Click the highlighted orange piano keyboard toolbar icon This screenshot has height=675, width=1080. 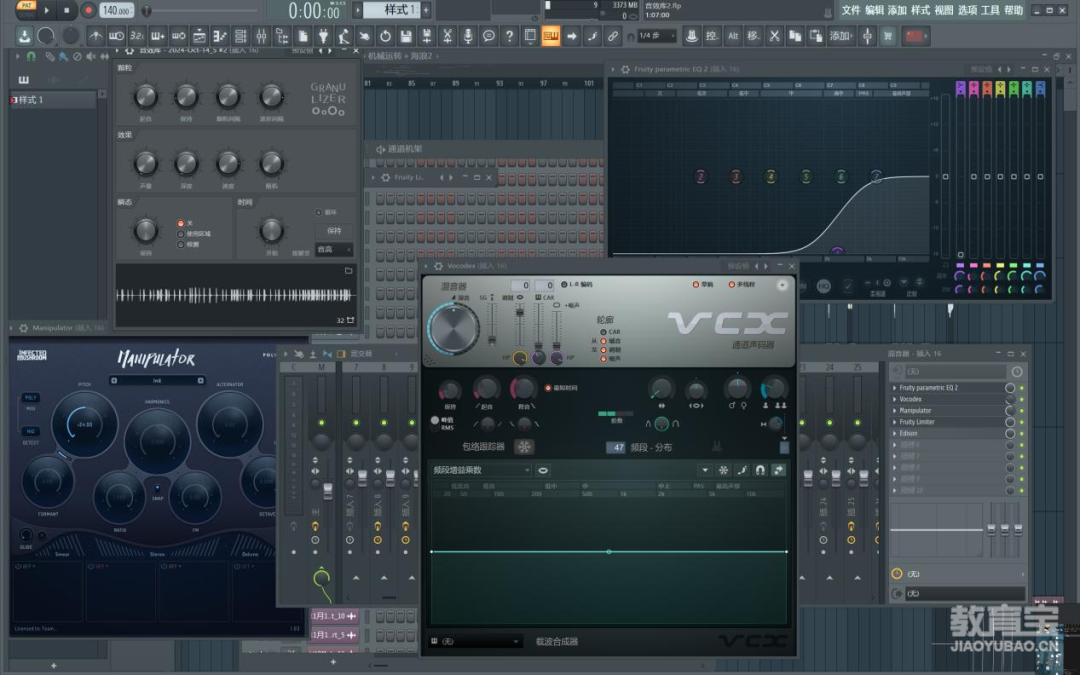550,36
